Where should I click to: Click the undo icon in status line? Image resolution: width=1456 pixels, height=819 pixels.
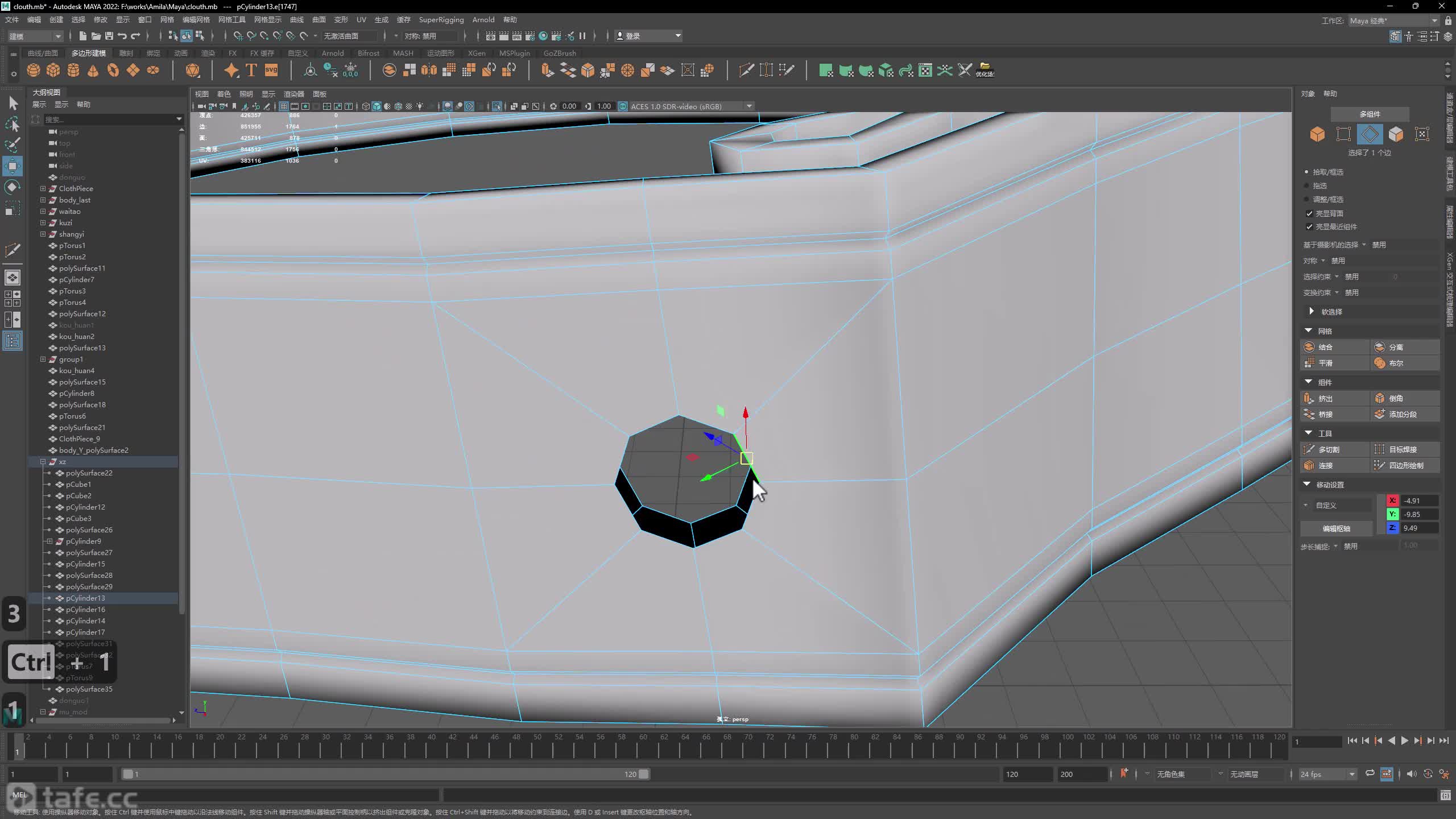[x=122, y=36]
